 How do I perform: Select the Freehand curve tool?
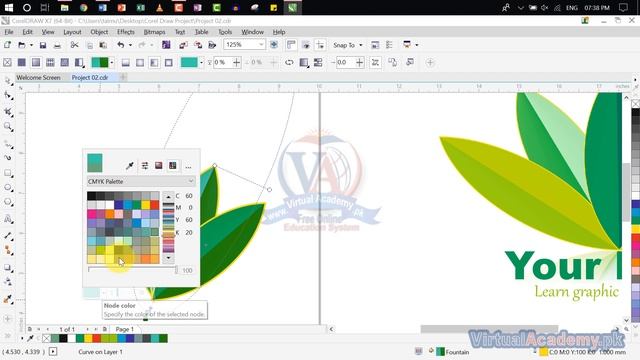pos(8,143)
